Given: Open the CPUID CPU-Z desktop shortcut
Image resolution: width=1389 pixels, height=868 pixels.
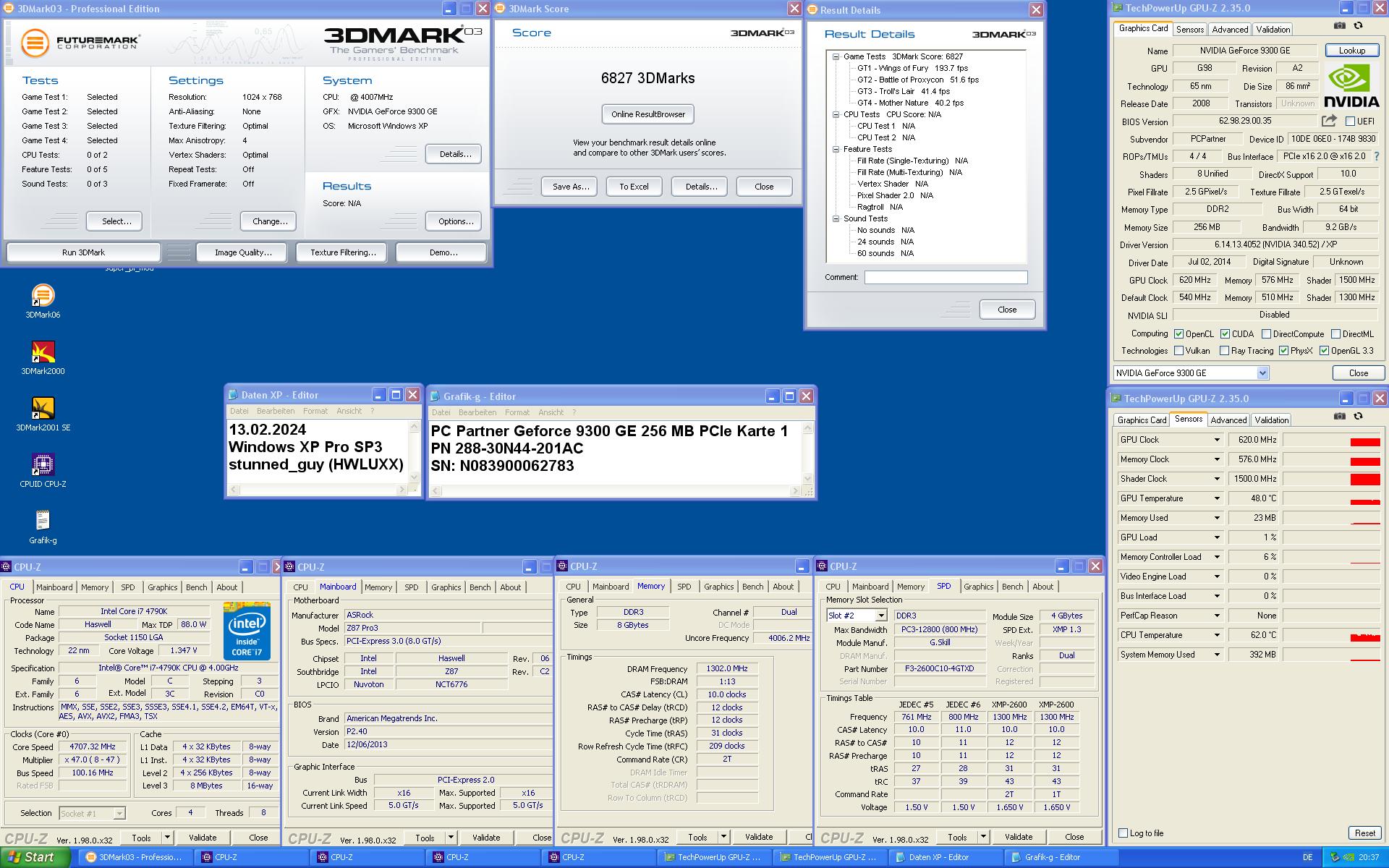Looking at the screenshot, I should point(43,469).
